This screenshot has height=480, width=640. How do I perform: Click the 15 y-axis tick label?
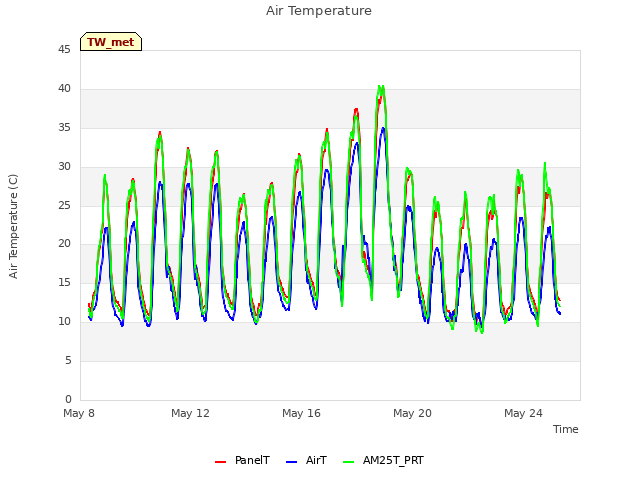pyautogui.click(x=64, y=282)
